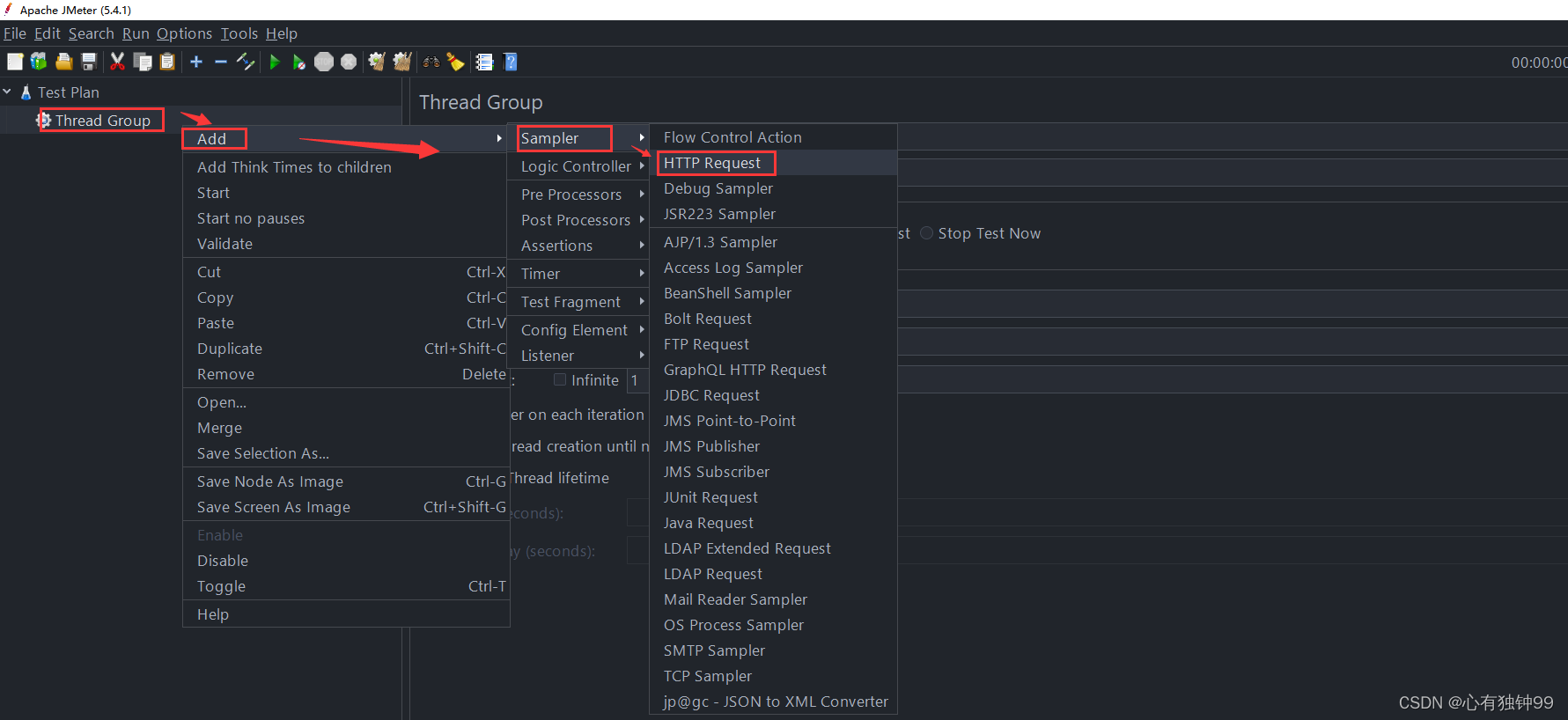Viewport: 1568px width, 720px height.
Task: Click the loop count input field
Action: 637,380
